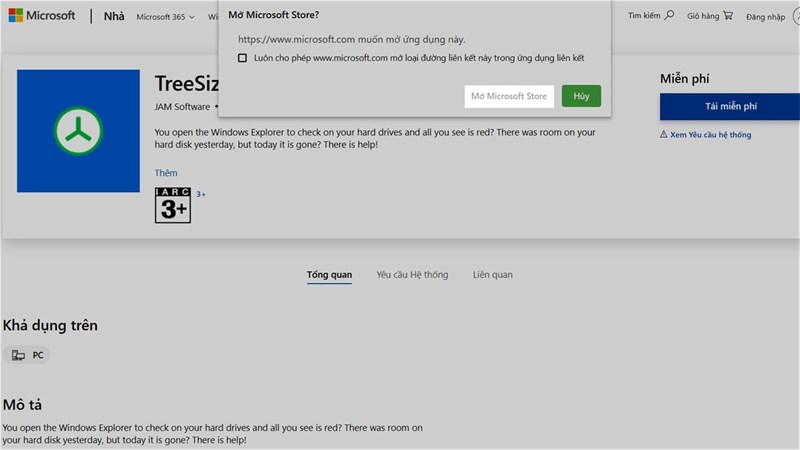
Task: Click the Miễn phí price label
Action: point(684,79)
